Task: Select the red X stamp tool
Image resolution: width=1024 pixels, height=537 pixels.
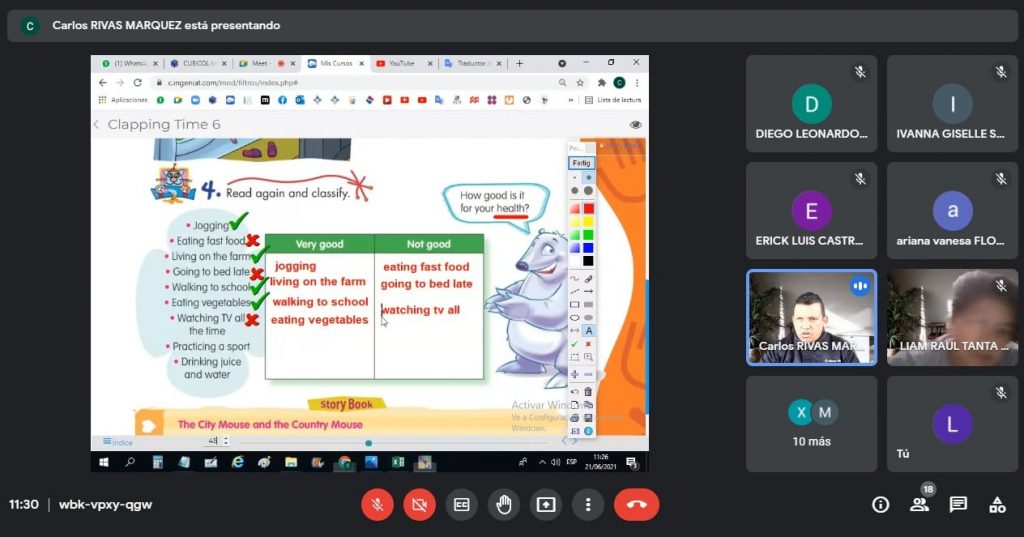Action: tap(588, 344)
